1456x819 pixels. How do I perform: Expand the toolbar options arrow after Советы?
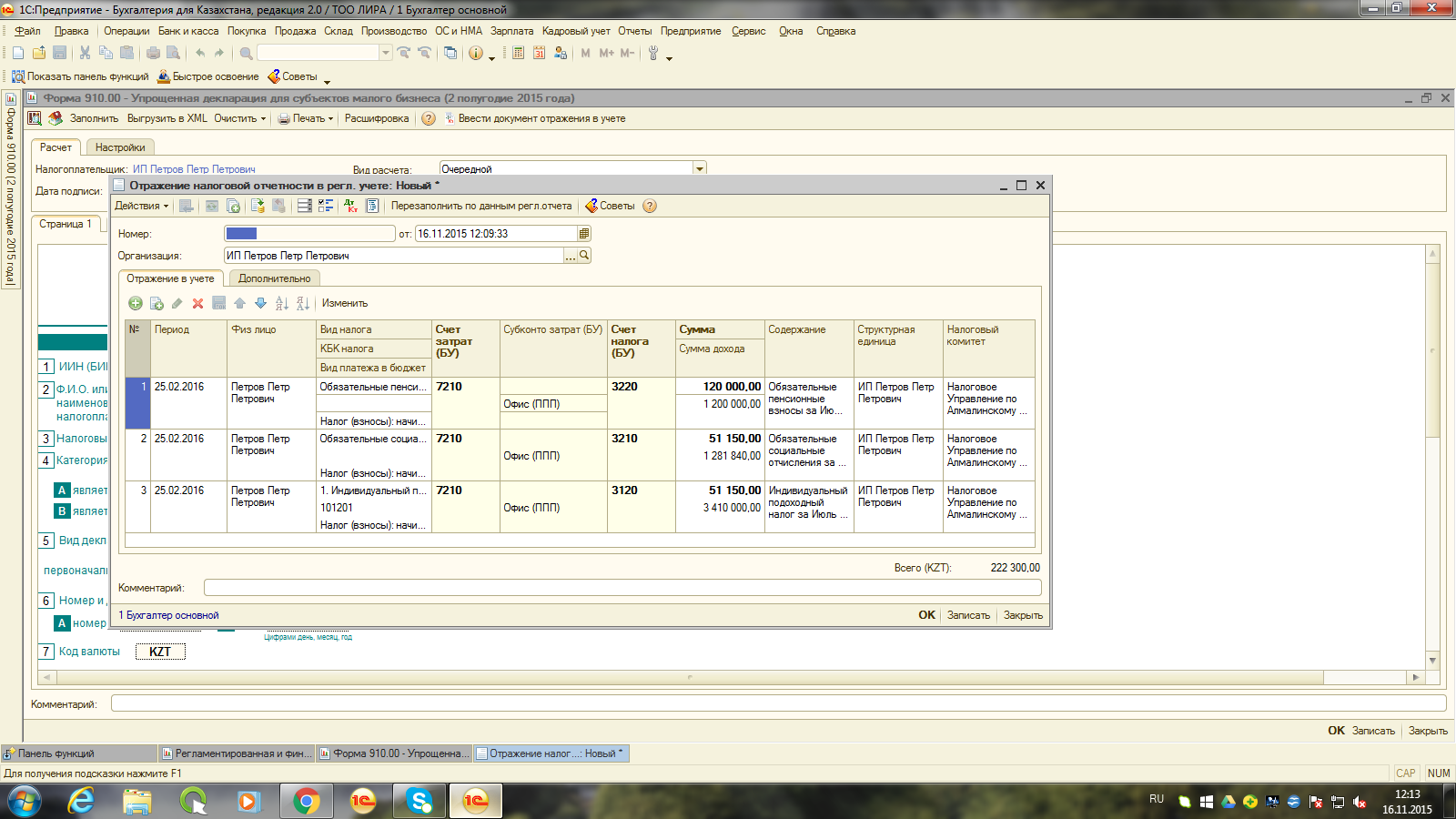pyautogui.click(x=327, y=81)
